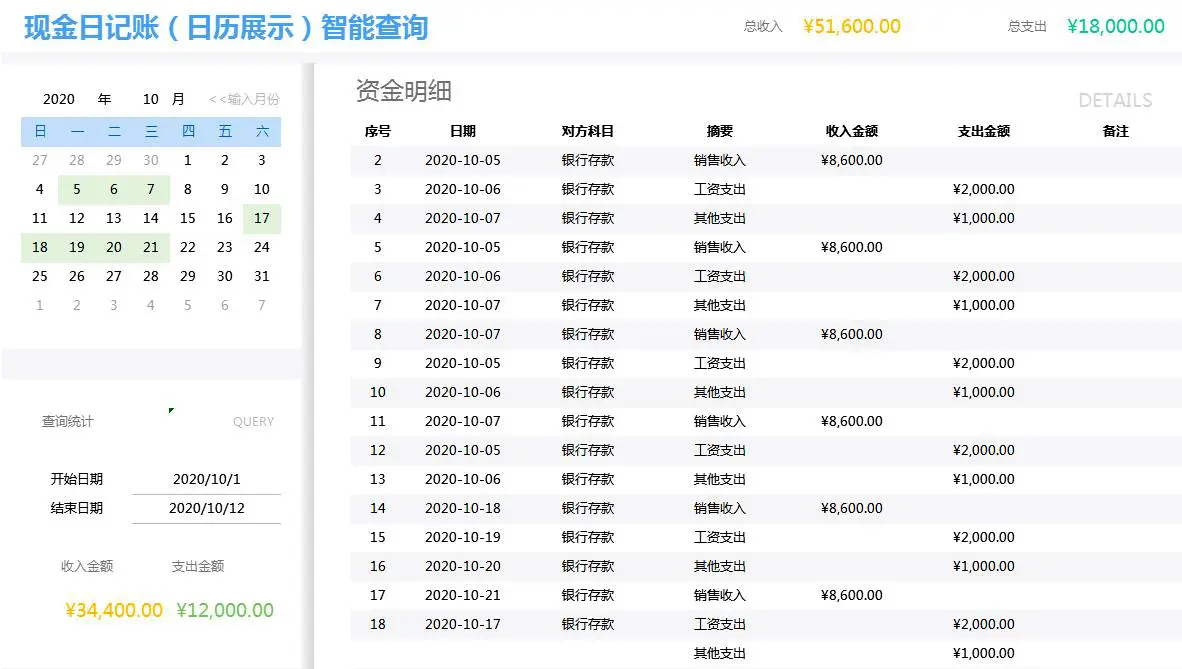Select date cell 2020-10-07 in row 7
Image resolution: width=1182 pixels, height=669 pixels.
(x=463, y=305)
